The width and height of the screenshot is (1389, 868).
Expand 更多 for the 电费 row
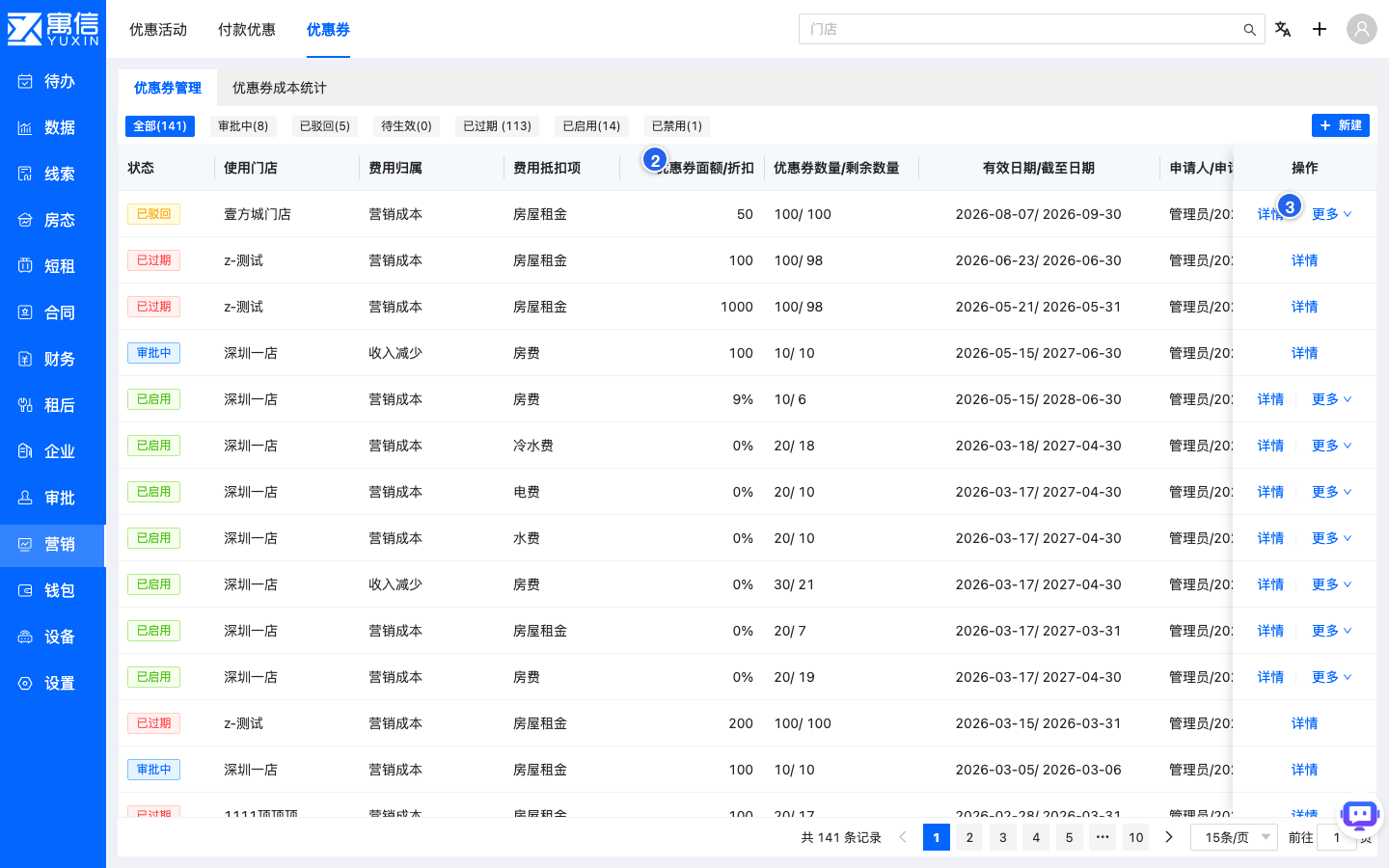coord(1331,492)
